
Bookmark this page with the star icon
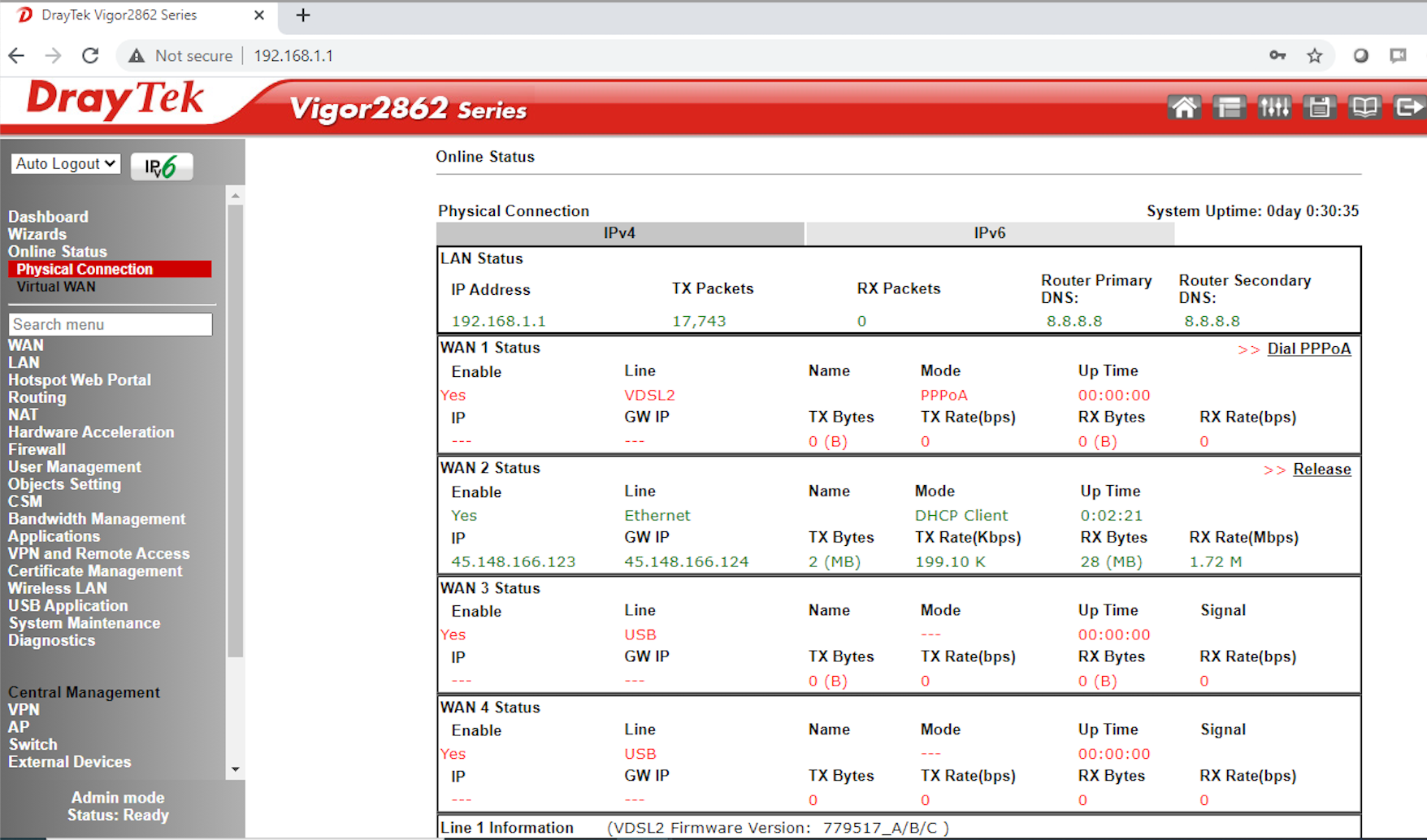(1315, 55)
